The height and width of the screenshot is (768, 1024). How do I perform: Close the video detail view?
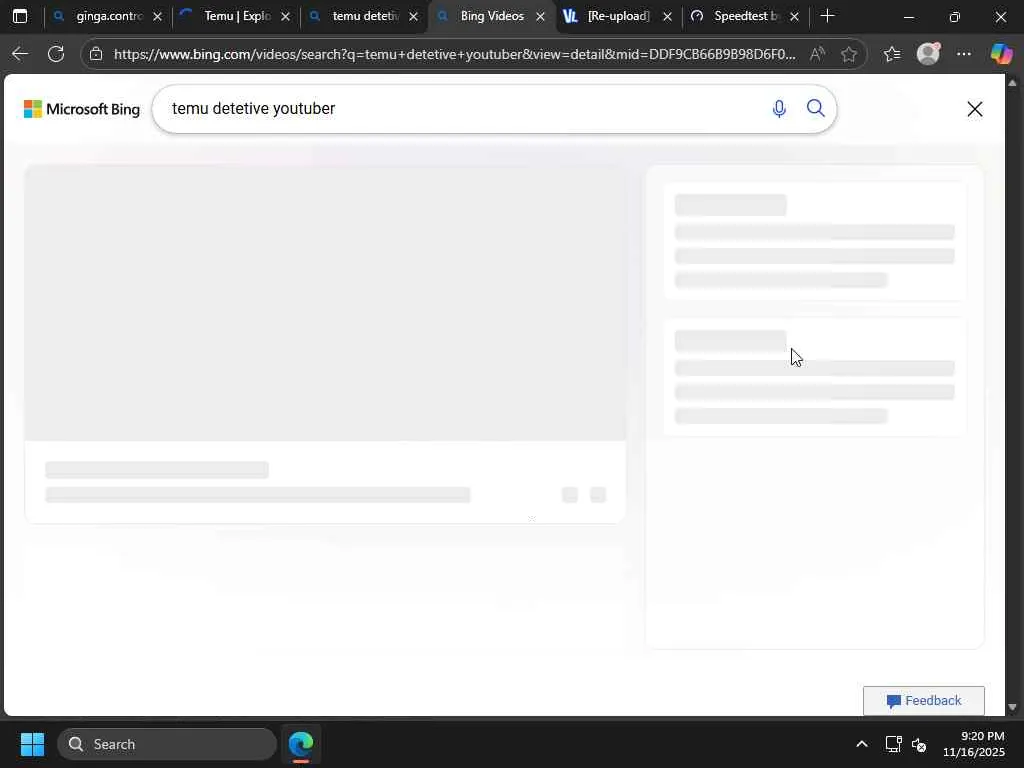pos(974,109)
